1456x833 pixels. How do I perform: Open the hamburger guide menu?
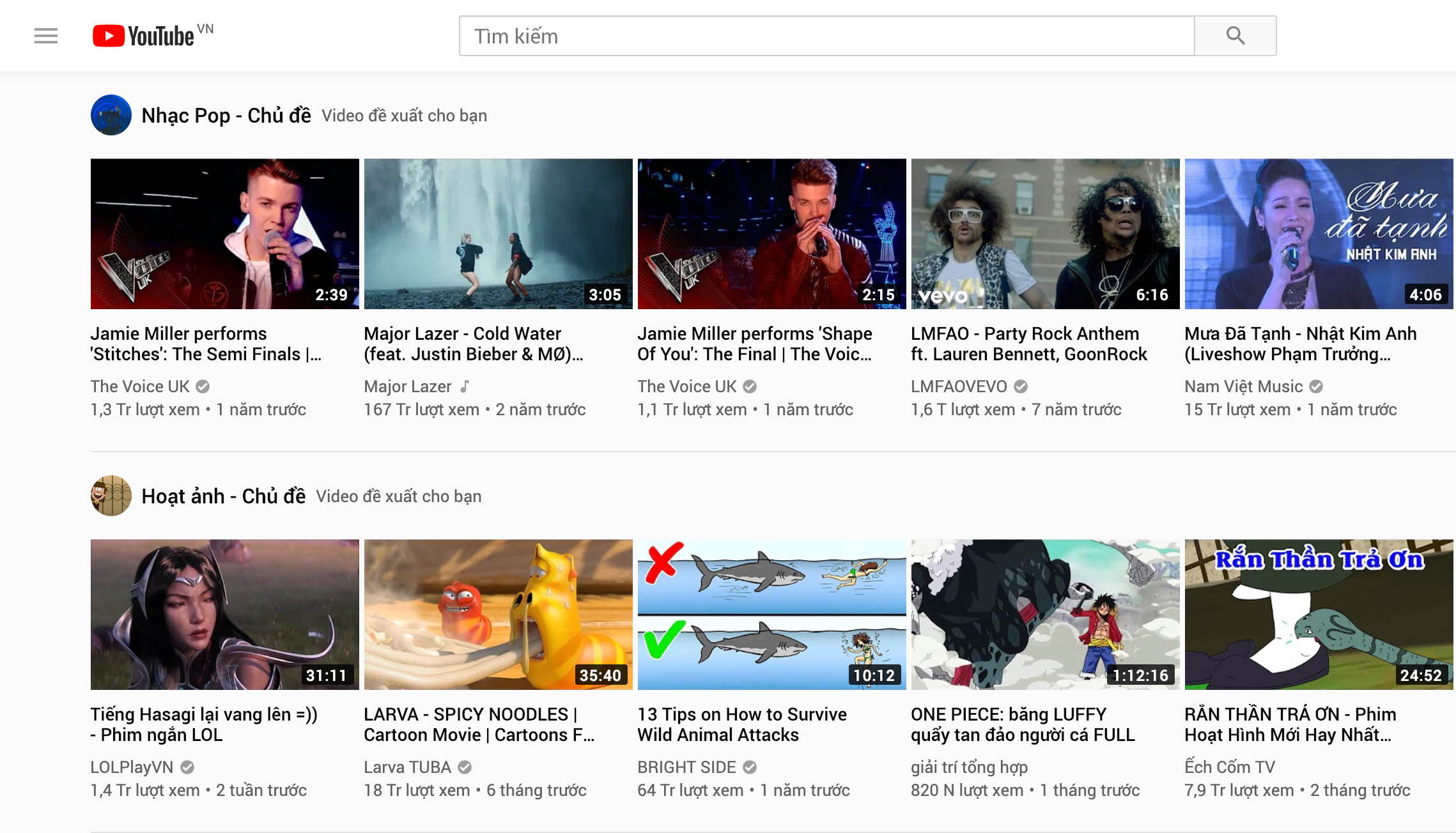tap(46, 36)
